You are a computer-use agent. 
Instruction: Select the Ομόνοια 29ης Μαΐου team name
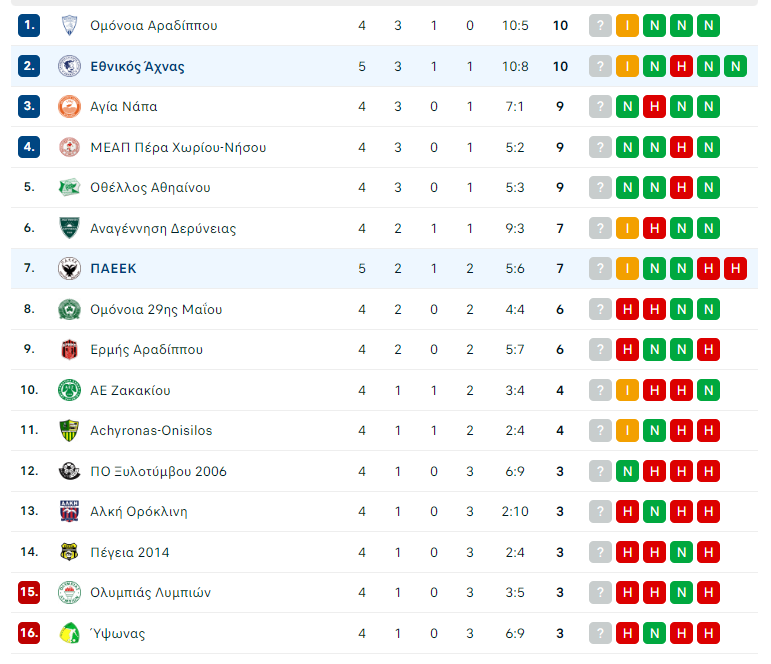[155, 309]
